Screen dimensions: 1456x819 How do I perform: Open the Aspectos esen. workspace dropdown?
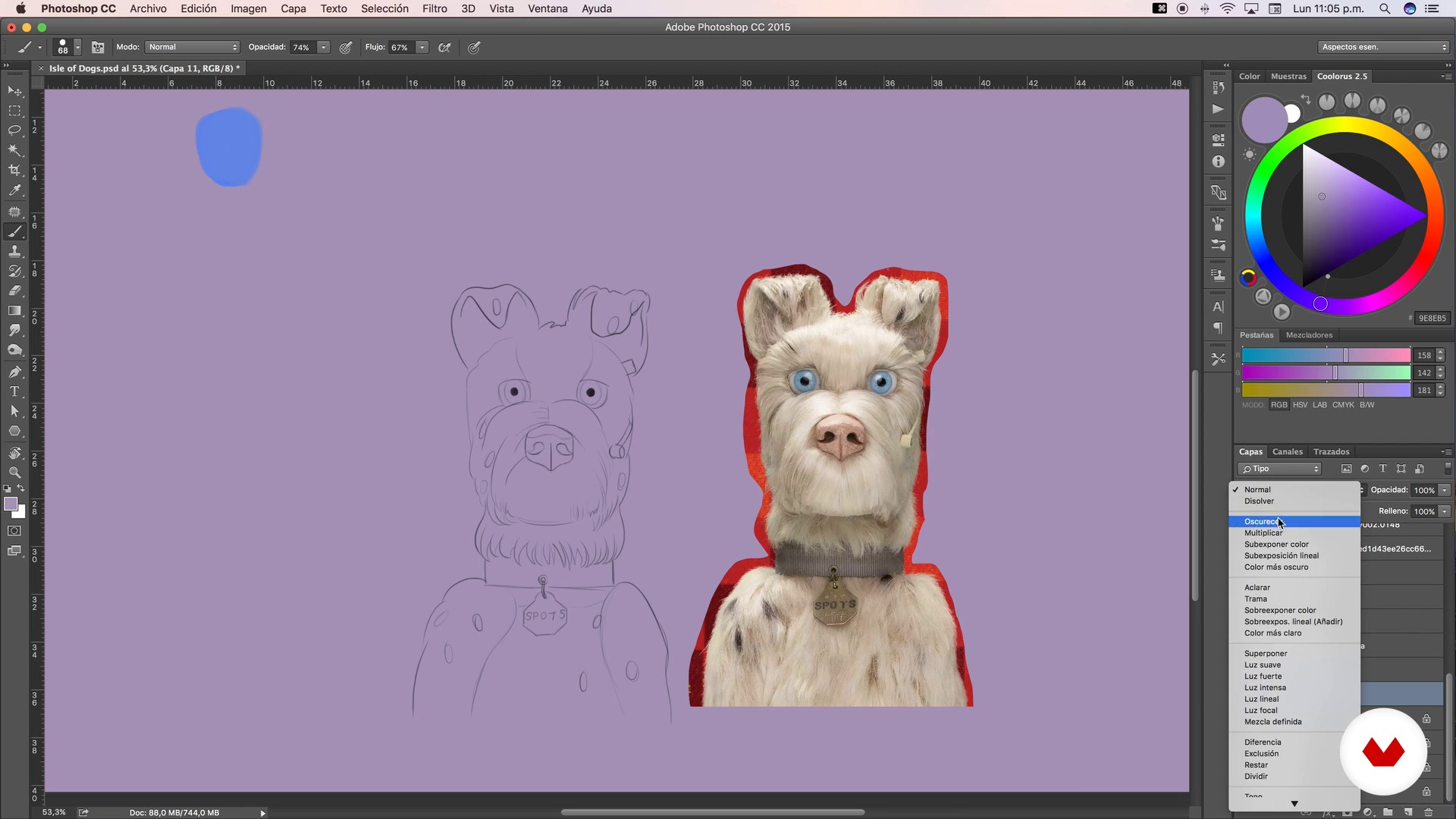(1384, 47)
